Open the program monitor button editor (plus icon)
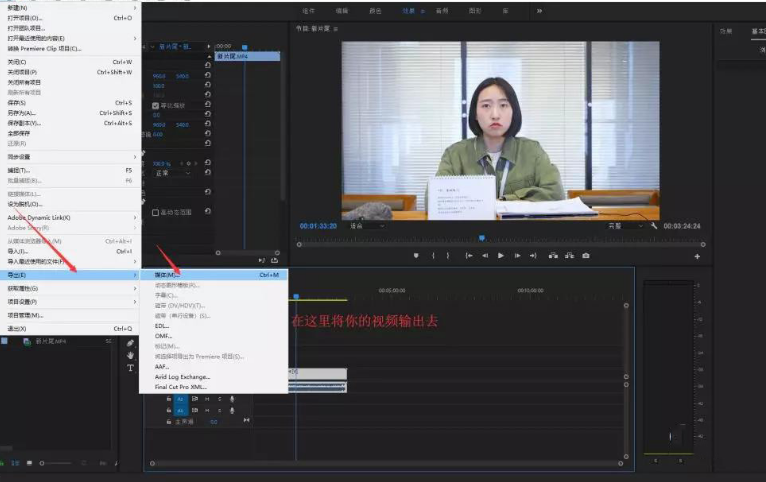The width and height of the screenshot is (766, 482). coord(697,256)
